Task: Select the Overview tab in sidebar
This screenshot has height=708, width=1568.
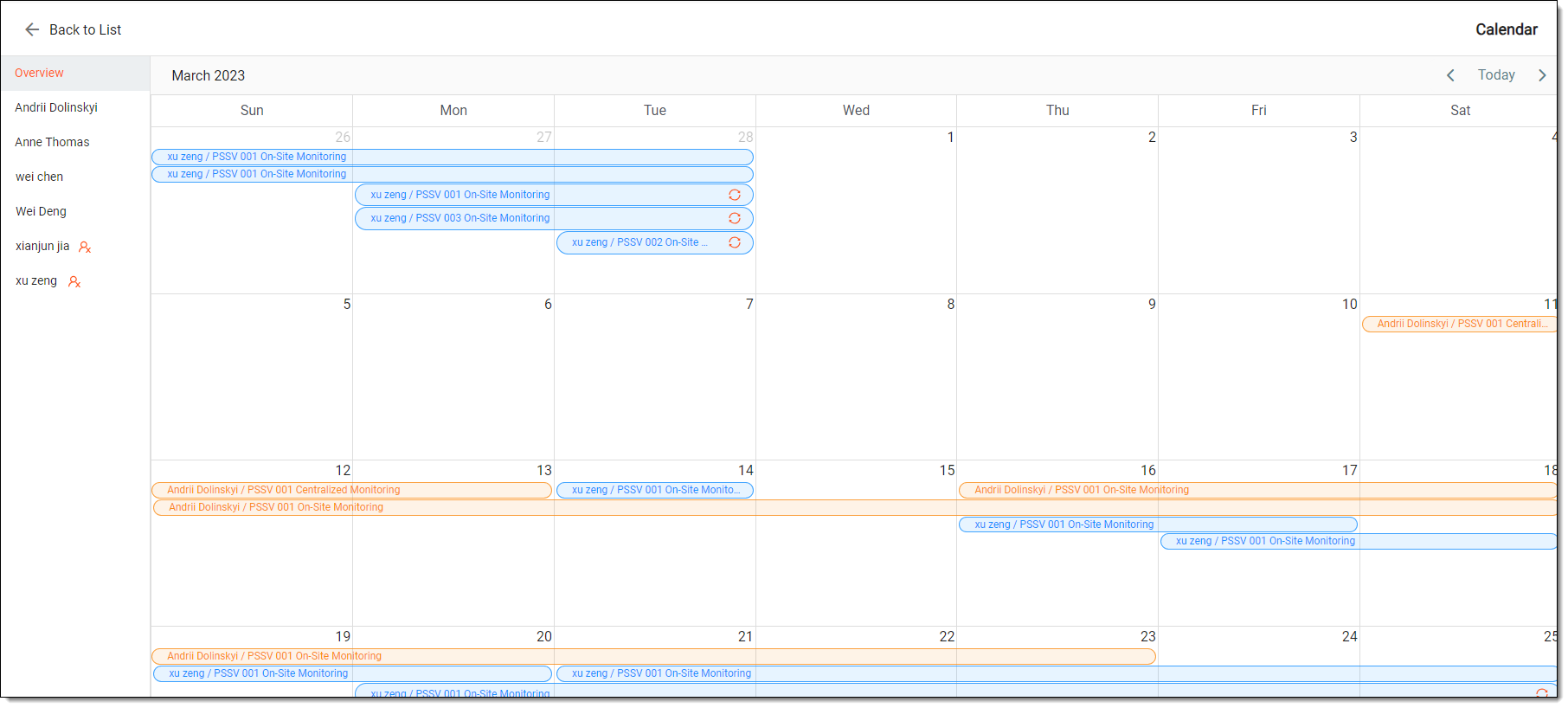Action: click(x=75, y=74)
